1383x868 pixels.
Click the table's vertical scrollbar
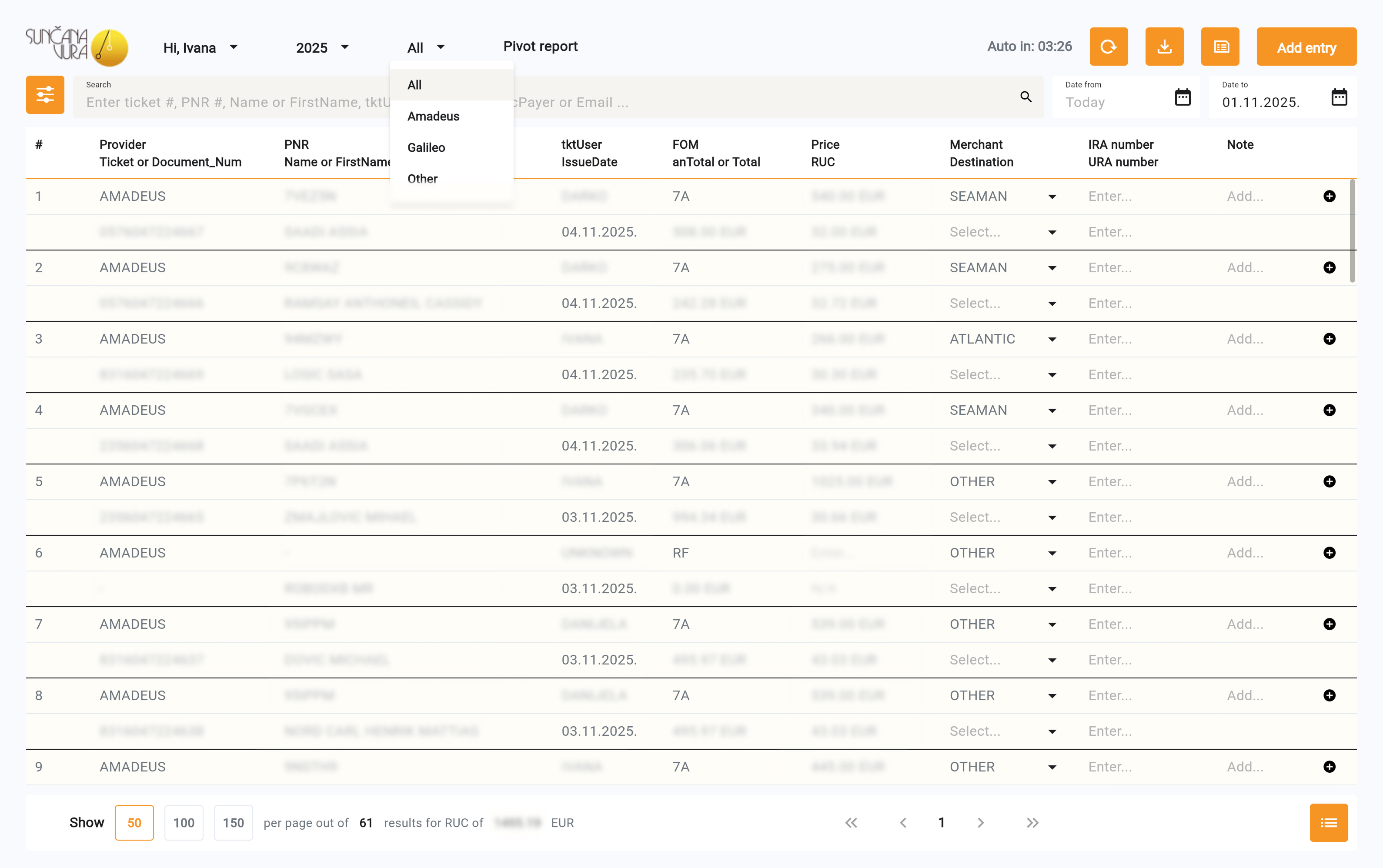[1352, 231]
